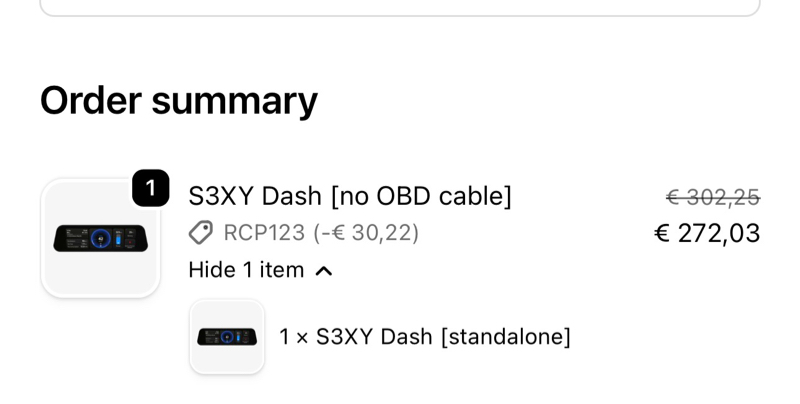Open the small S3XY Dash standalone thumbnail

coord(227,336)
